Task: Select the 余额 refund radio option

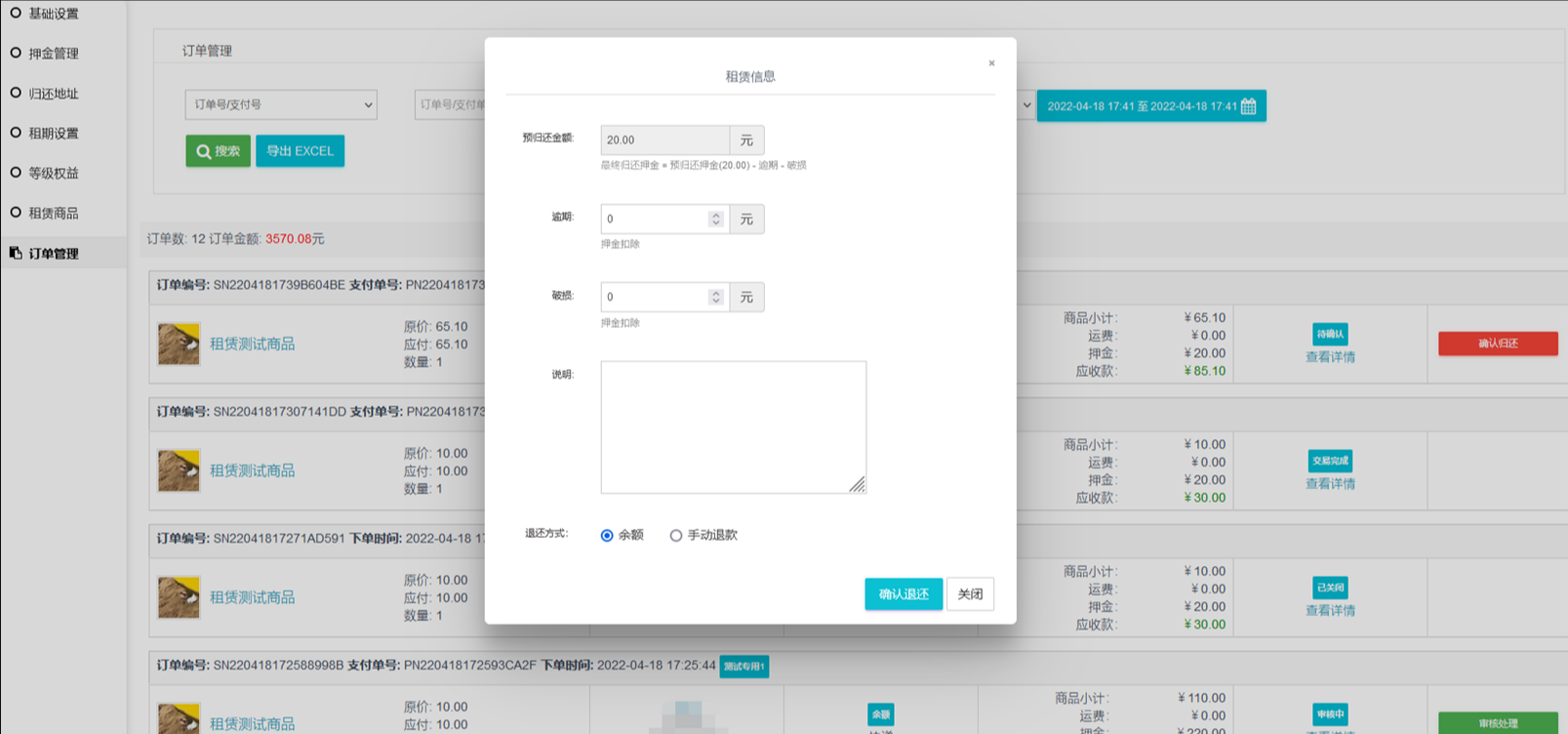Action: pos(607,535)
